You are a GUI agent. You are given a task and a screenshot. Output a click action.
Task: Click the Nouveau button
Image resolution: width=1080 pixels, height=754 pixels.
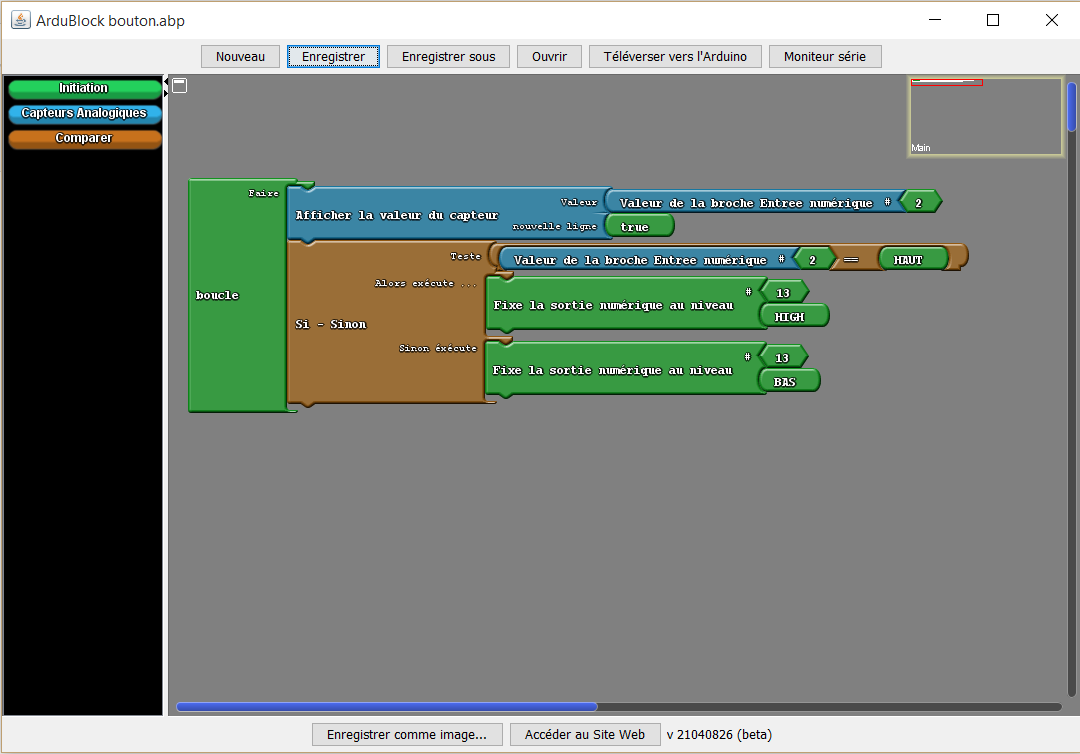tap(240, 57)
